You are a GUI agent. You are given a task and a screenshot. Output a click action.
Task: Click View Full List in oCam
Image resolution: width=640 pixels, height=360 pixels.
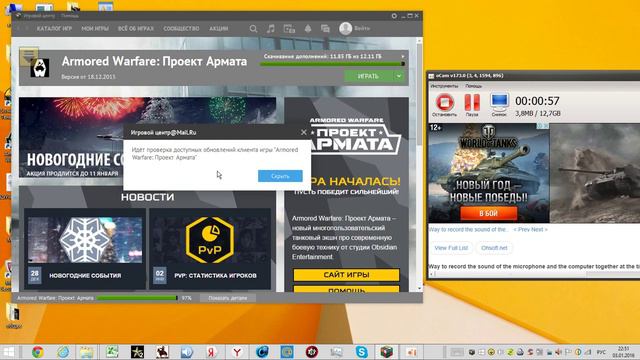pyautogui.click(x=451, y=248)
